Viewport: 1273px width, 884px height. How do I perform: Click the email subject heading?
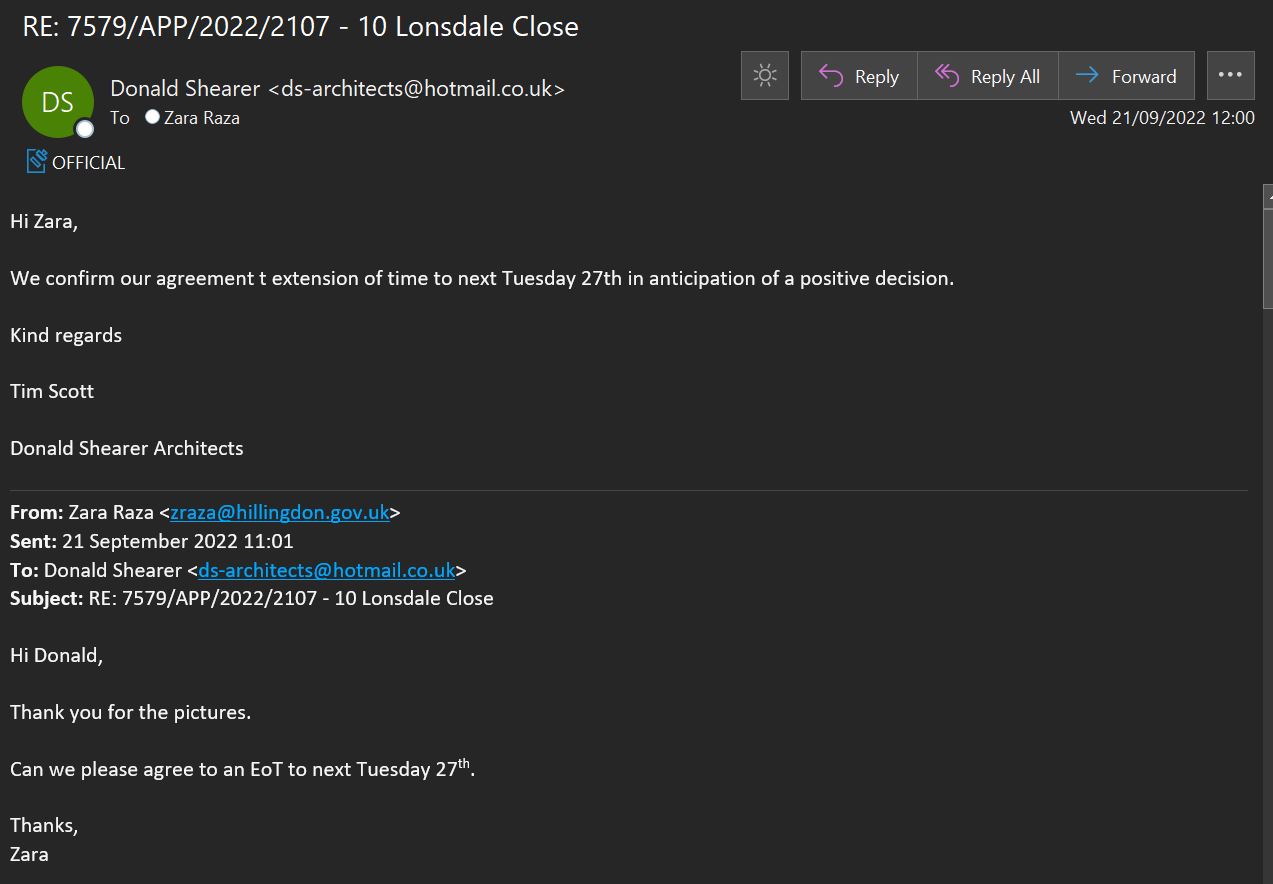(300, 26)
